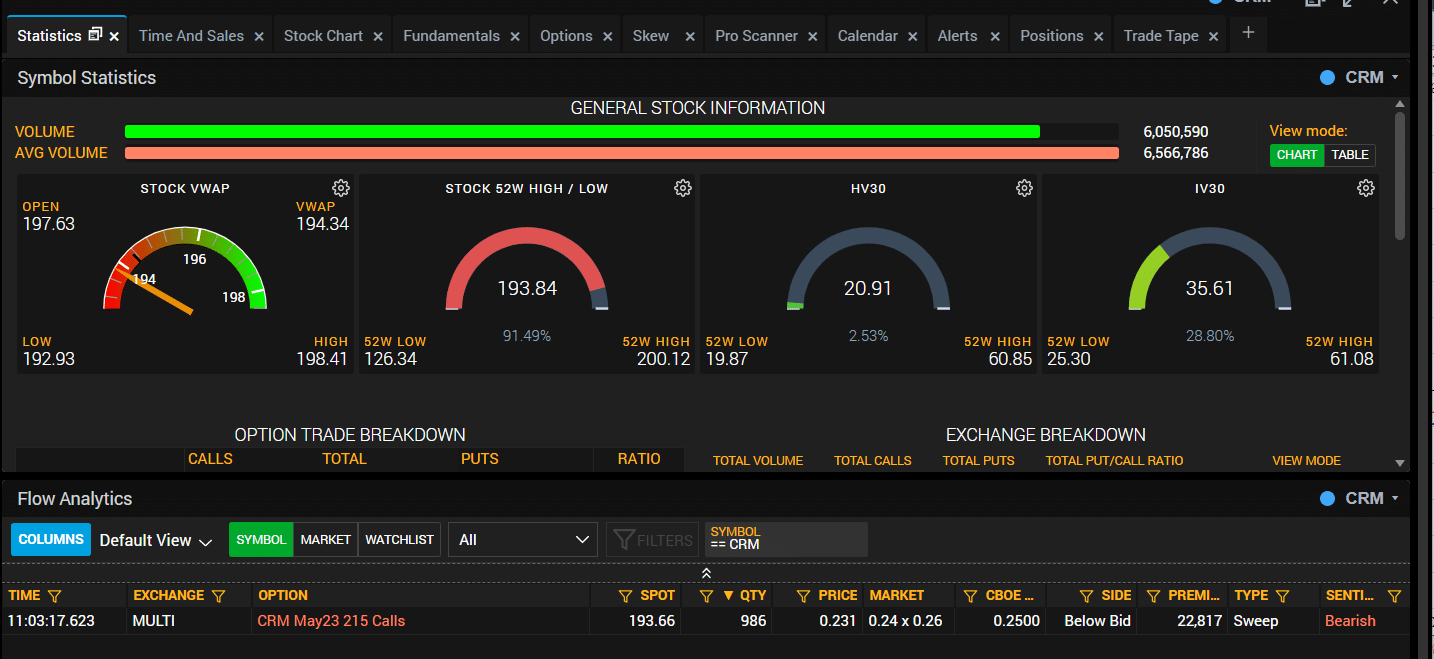Select MARKET flow scope

click(326, 540)
